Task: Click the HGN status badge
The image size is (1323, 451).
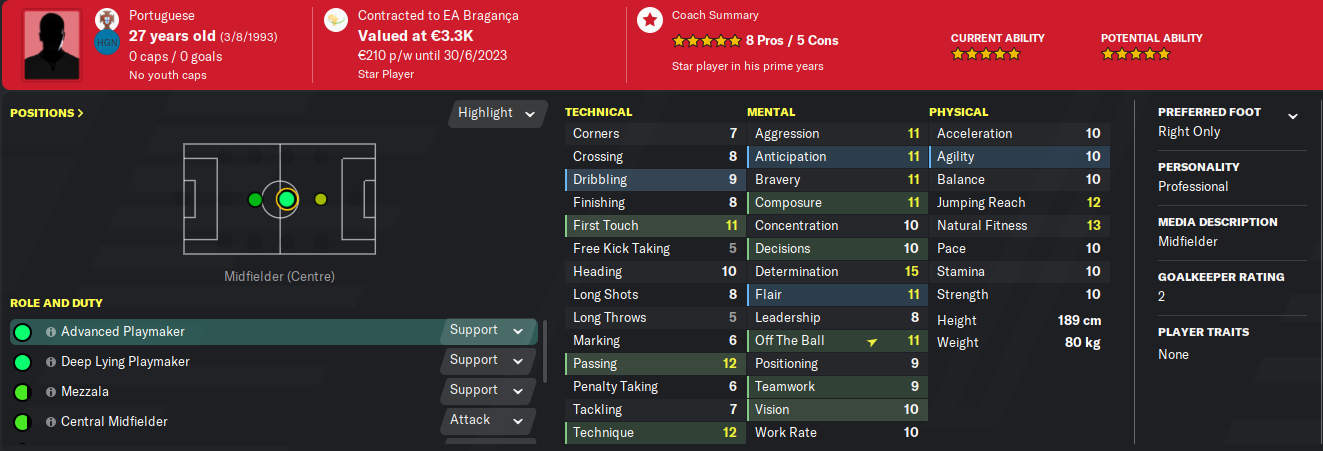Action: pos(107,42)
